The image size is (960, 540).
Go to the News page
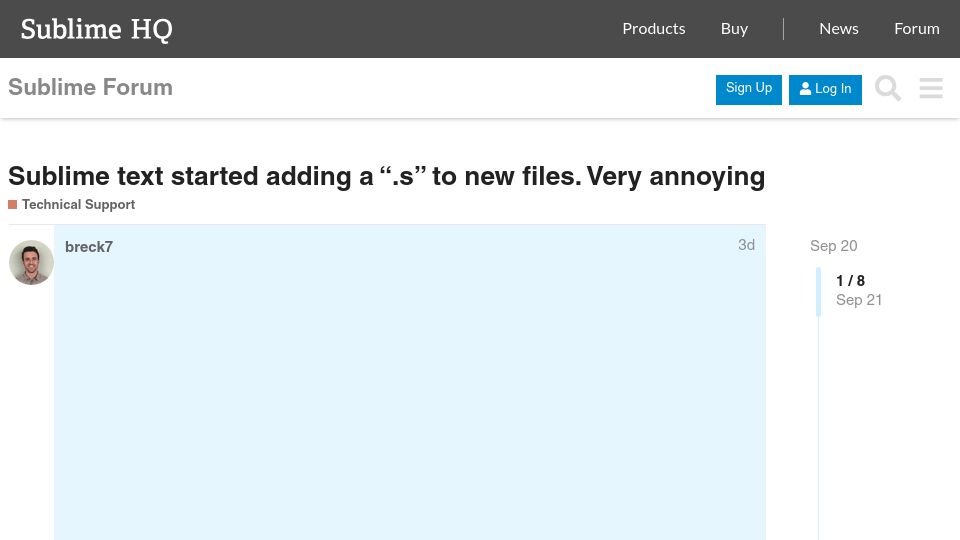click(x=839, y=29)
